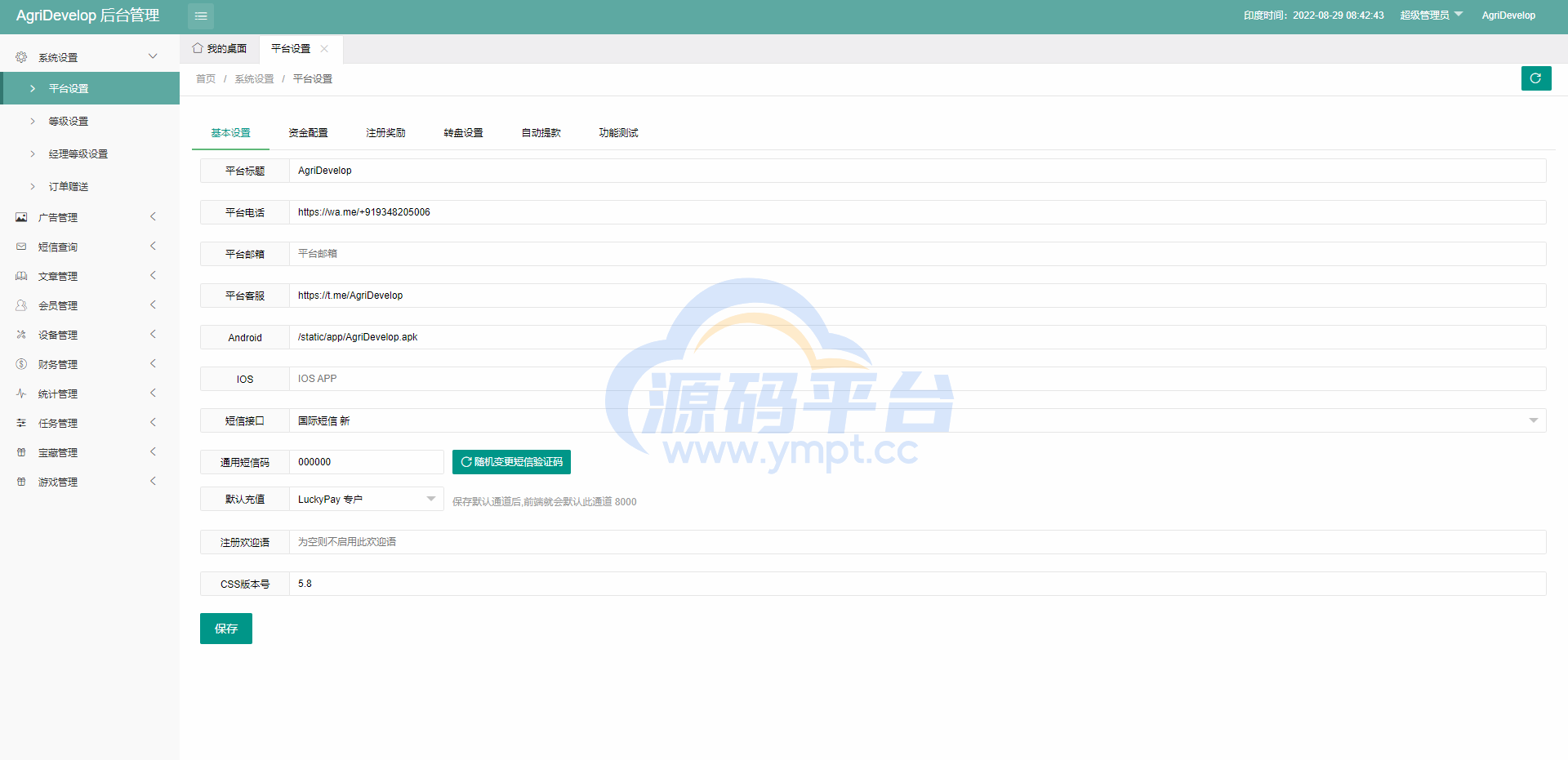
Task: Click the pulse icon beside 统计管理
Action: pyautogui.click(x=21, y=393)
